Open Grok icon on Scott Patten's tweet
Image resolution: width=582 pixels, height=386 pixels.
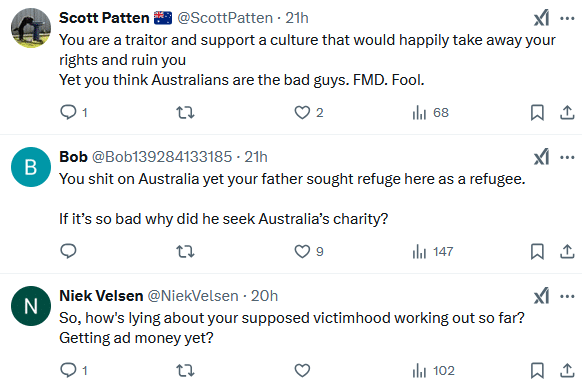point(541,18)
